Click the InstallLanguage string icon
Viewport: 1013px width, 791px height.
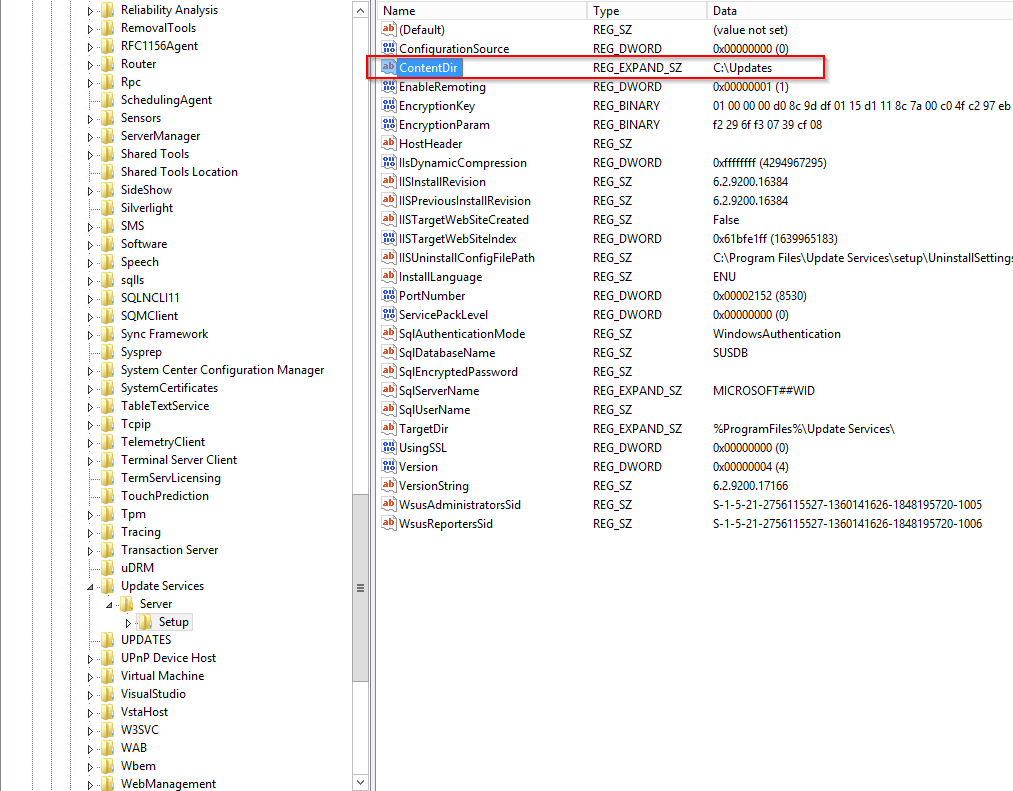click(388, 277)
